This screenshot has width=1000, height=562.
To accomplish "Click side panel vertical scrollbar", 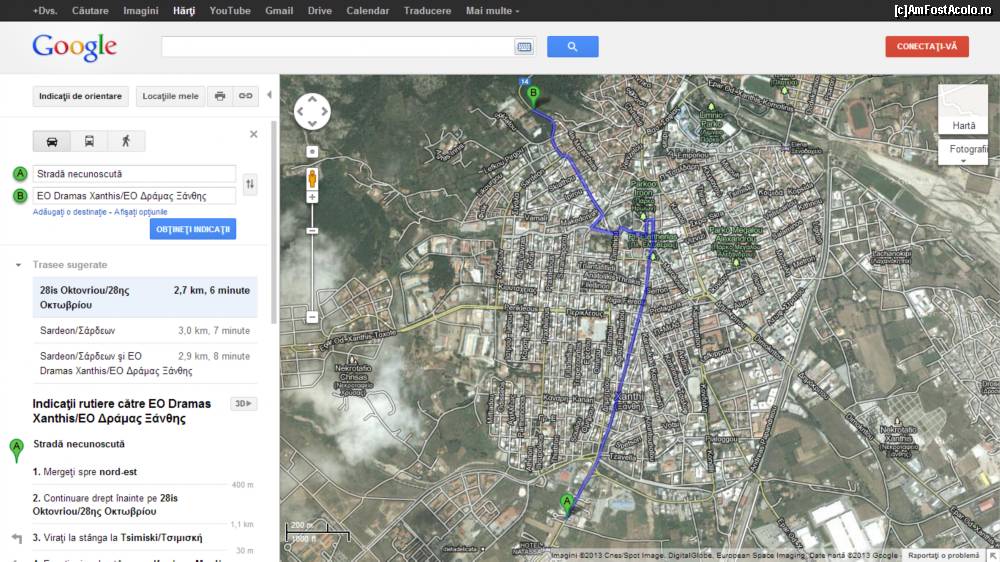I will pos(275,222).
